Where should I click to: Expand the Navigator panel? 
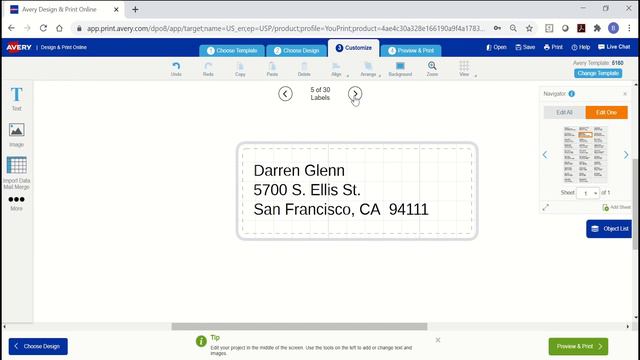coord(546,207)
